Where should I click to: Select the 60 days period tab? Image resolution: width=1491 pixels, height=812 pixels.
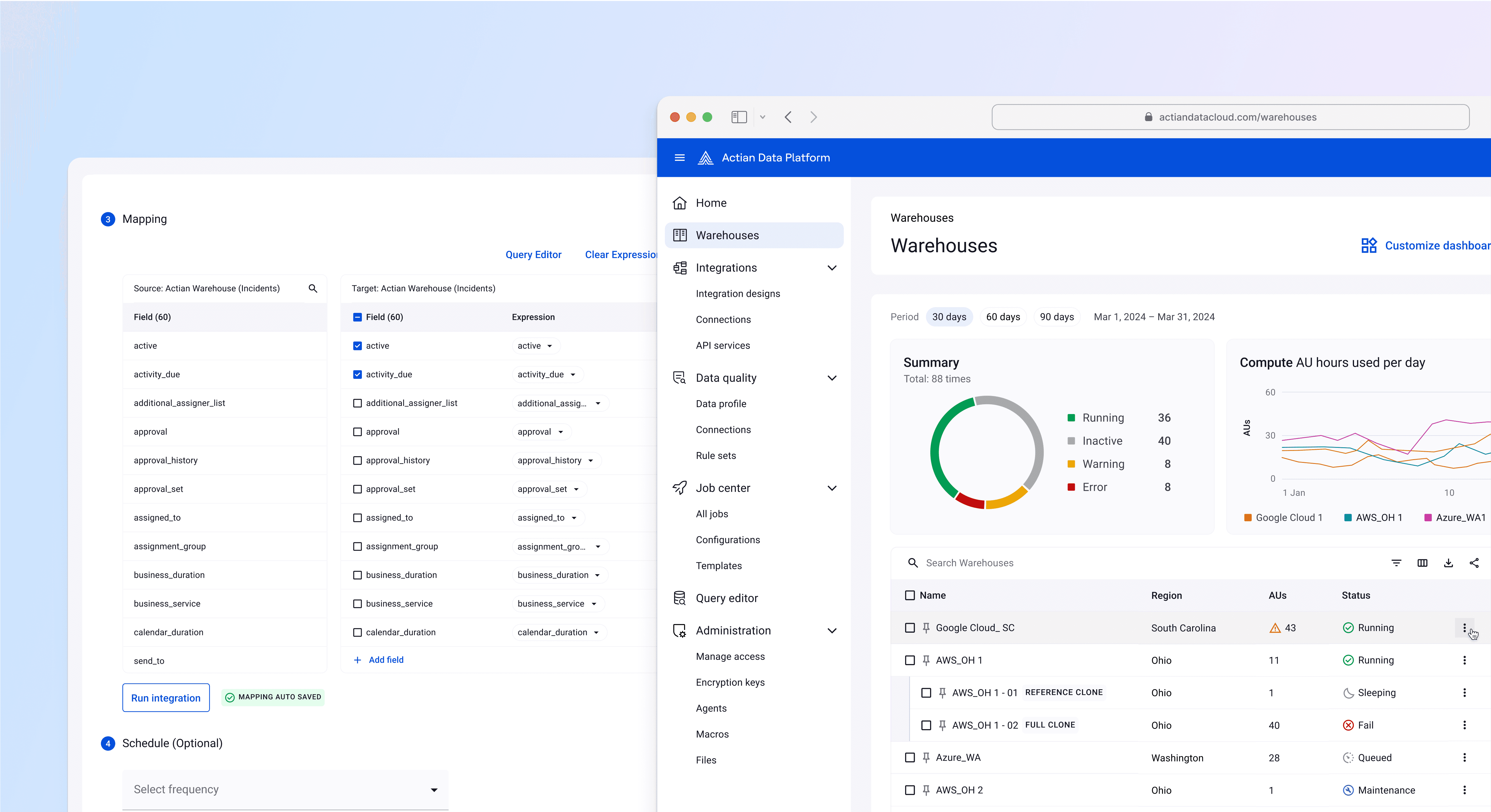pyautogui.click(x=1002, y=317)
